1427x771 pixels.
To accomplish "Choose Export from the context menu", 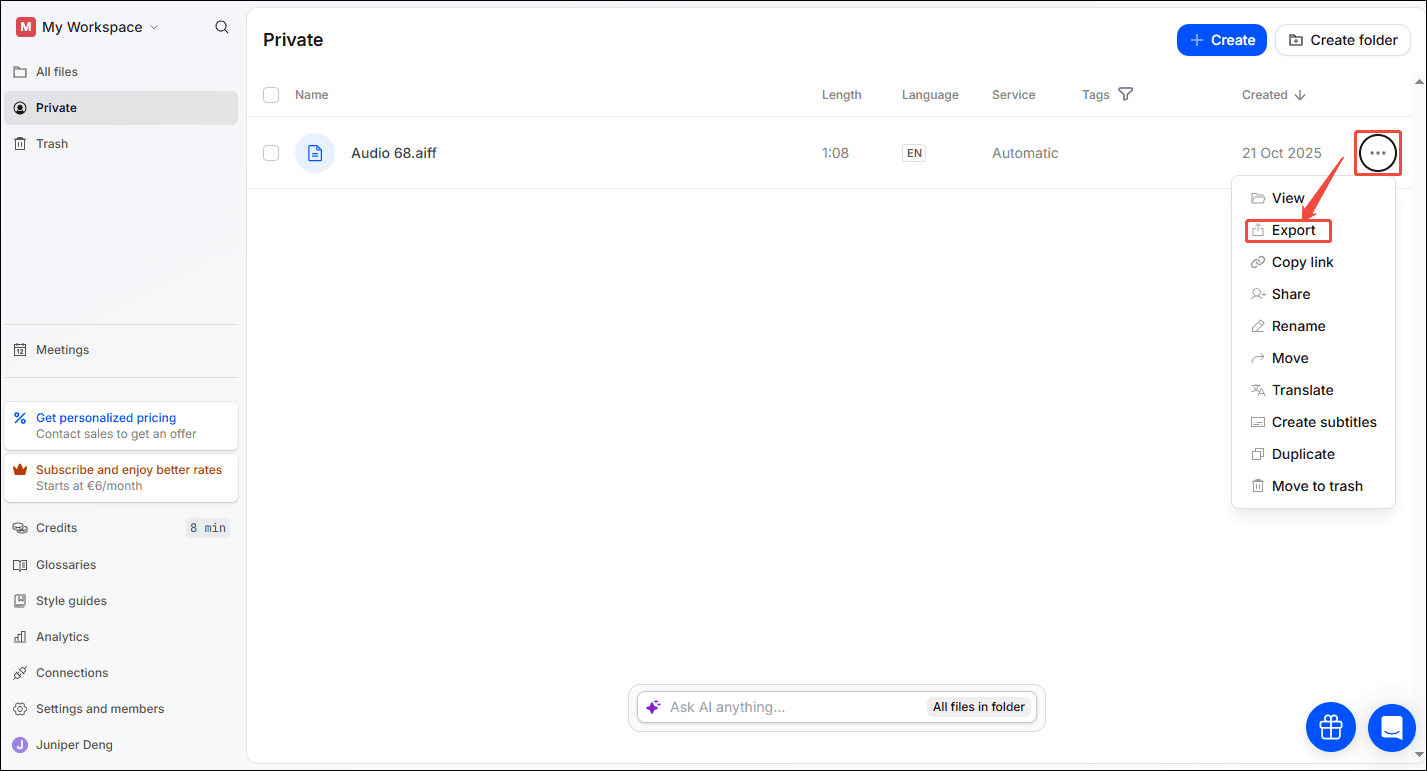I will (x=1313, y=230).
